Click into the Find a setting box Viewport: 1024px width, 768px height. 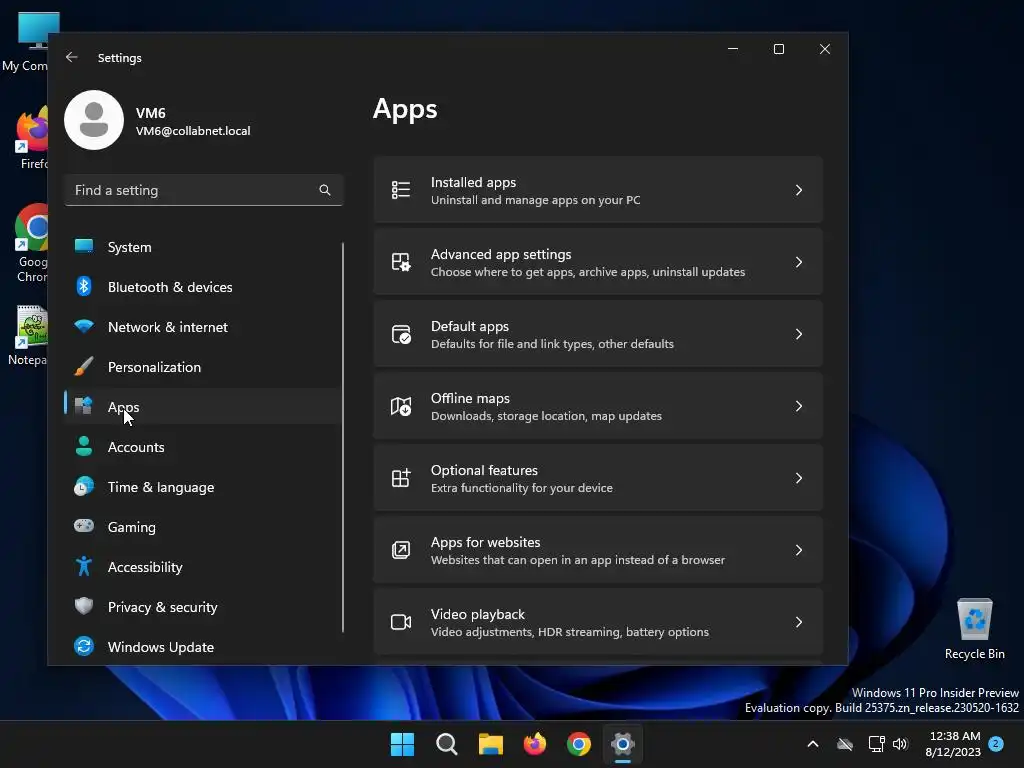[x=204, y=190]
